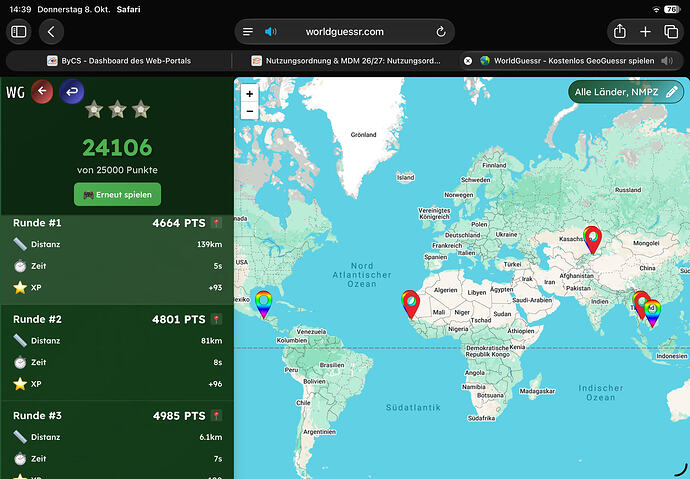The height and width of the screenshot is (479, 690).
Task: Click the pin icon beside 4801 PTS
Action: click(217, 319)
